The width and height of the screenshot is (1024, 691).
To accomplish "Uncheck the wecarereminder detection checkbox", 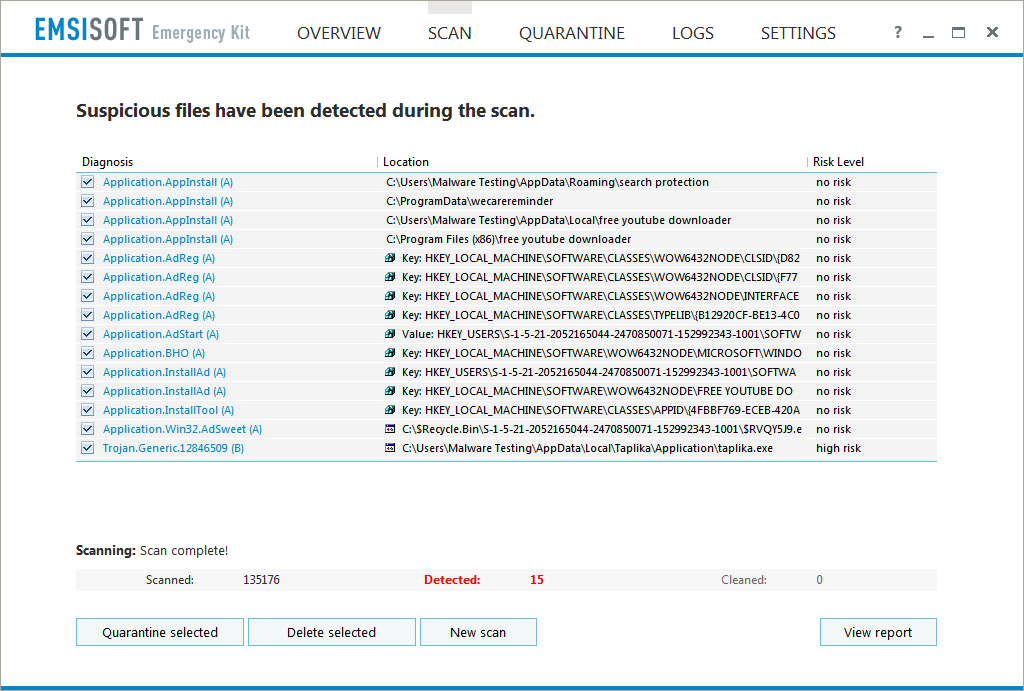I will pos(88,201).
